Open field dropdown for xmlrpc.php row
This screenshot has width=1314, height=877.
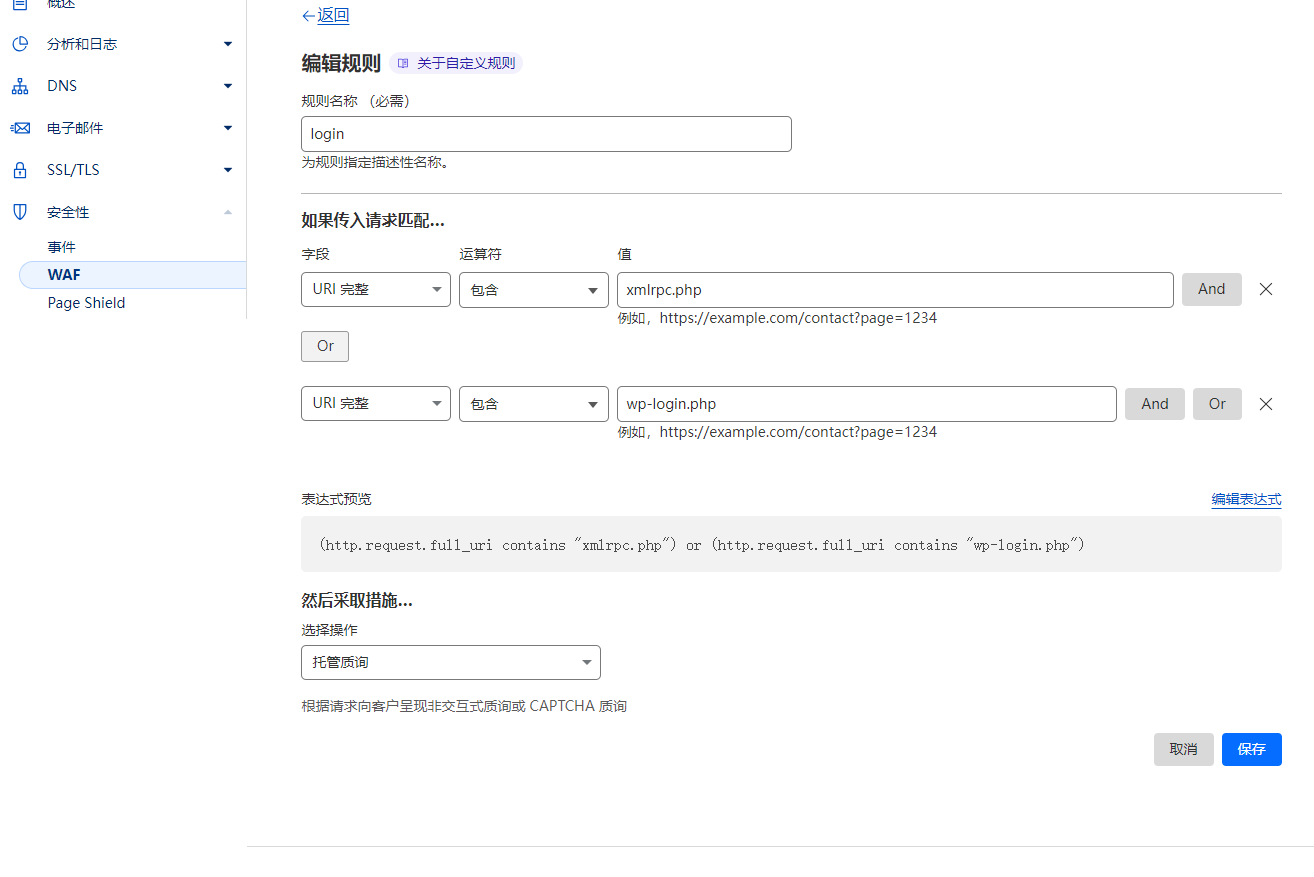point(376,290)
